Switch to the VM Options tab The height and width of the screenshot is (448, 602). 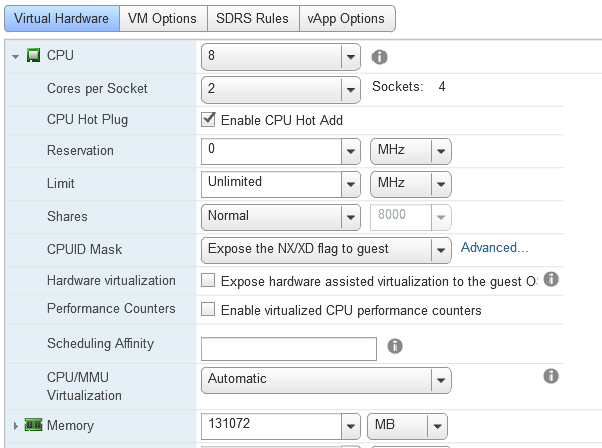point(164,18)
